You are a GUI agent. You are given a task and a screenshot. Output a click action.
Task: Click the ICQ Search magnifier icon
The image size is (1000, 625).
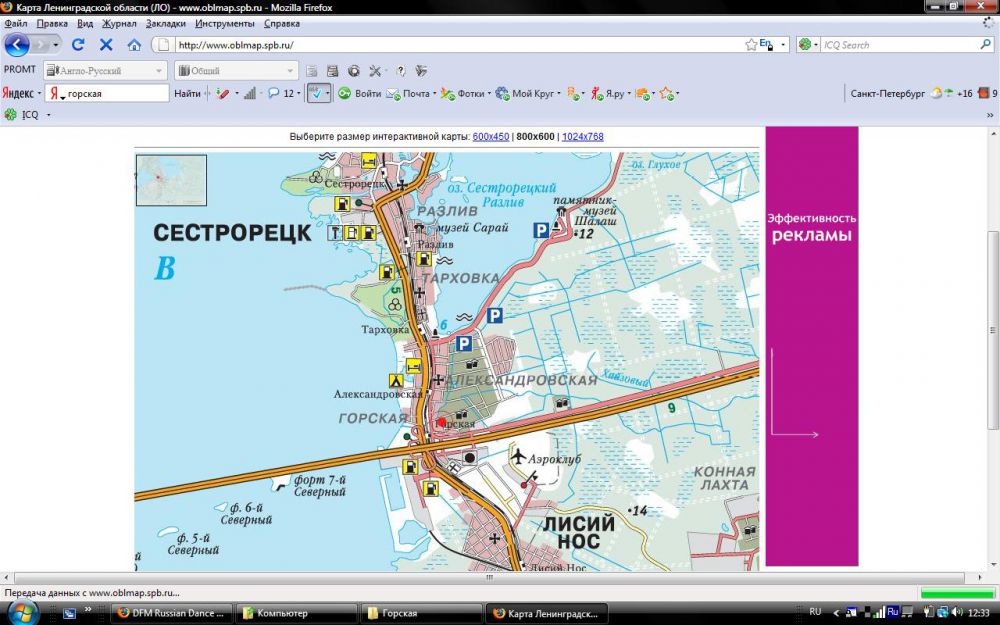(985, 45)
